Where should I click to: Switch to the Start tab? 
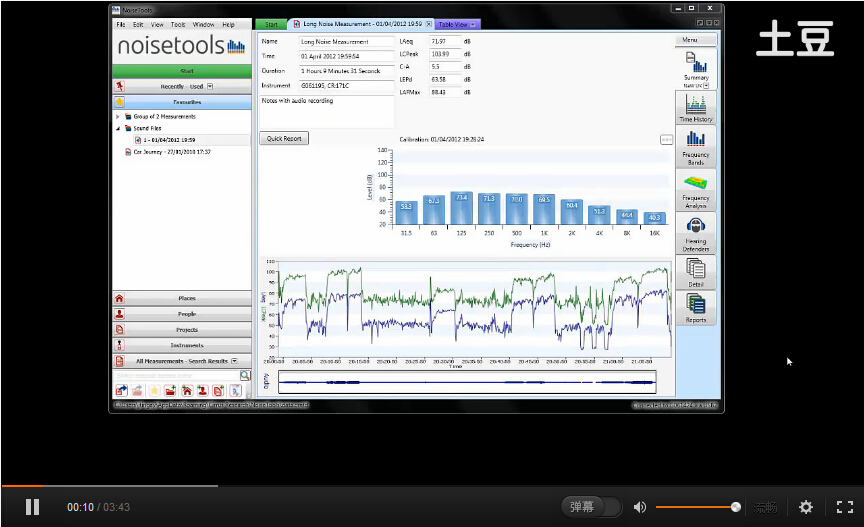[x=271, y=24]
